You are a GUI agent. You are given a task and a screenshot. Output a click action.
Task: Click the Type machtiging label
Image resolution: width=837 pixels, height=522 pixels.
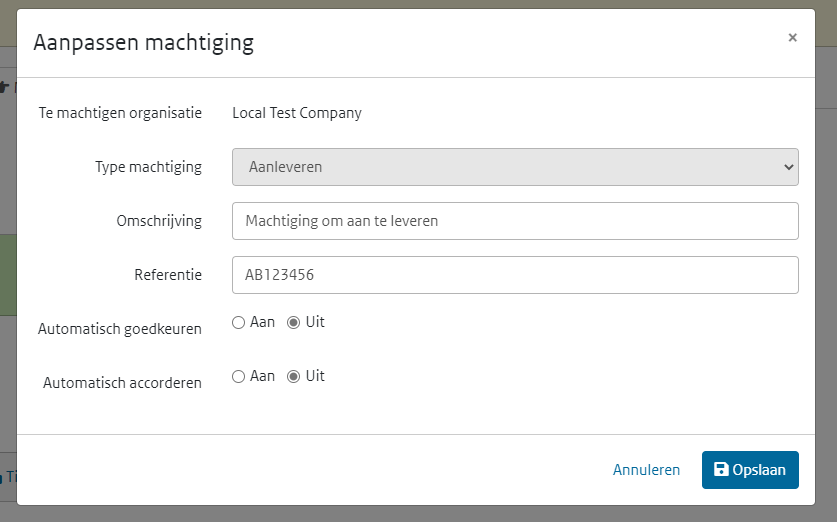pyautogui.click(x=148, y=167)
